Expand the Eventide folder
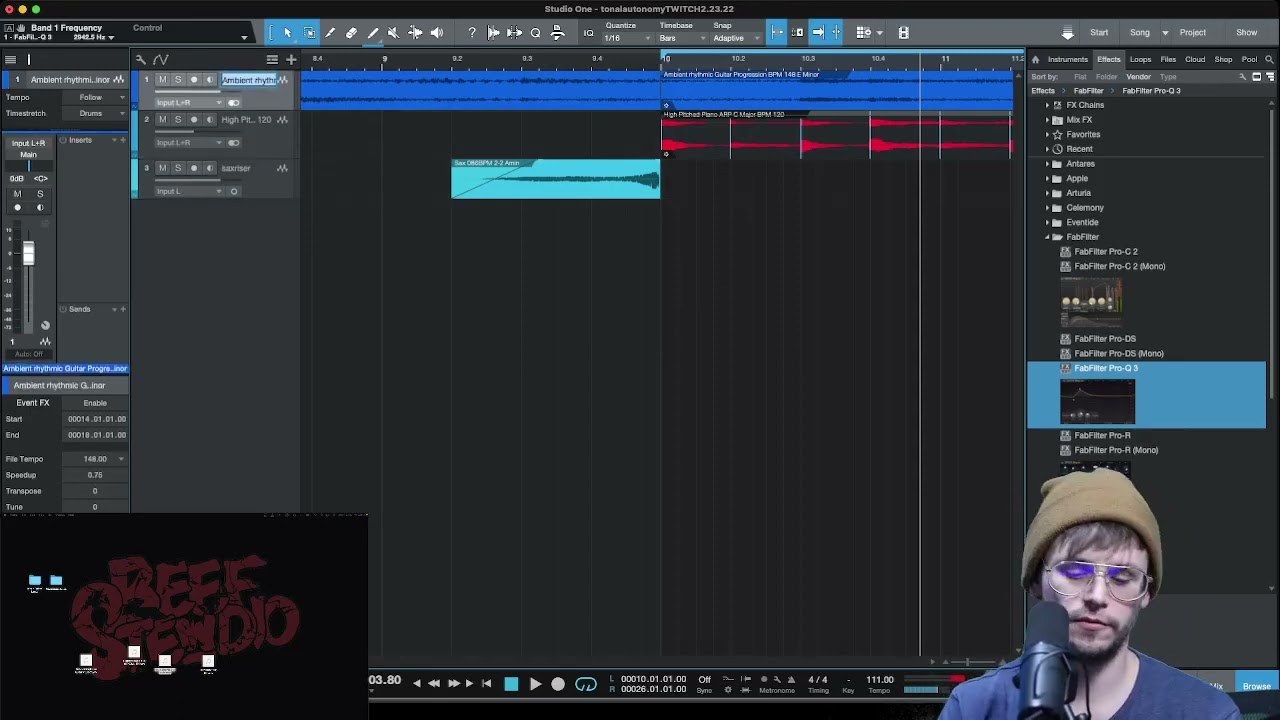This screenshot has height=720, width=1280. (x=1047, y=222)
